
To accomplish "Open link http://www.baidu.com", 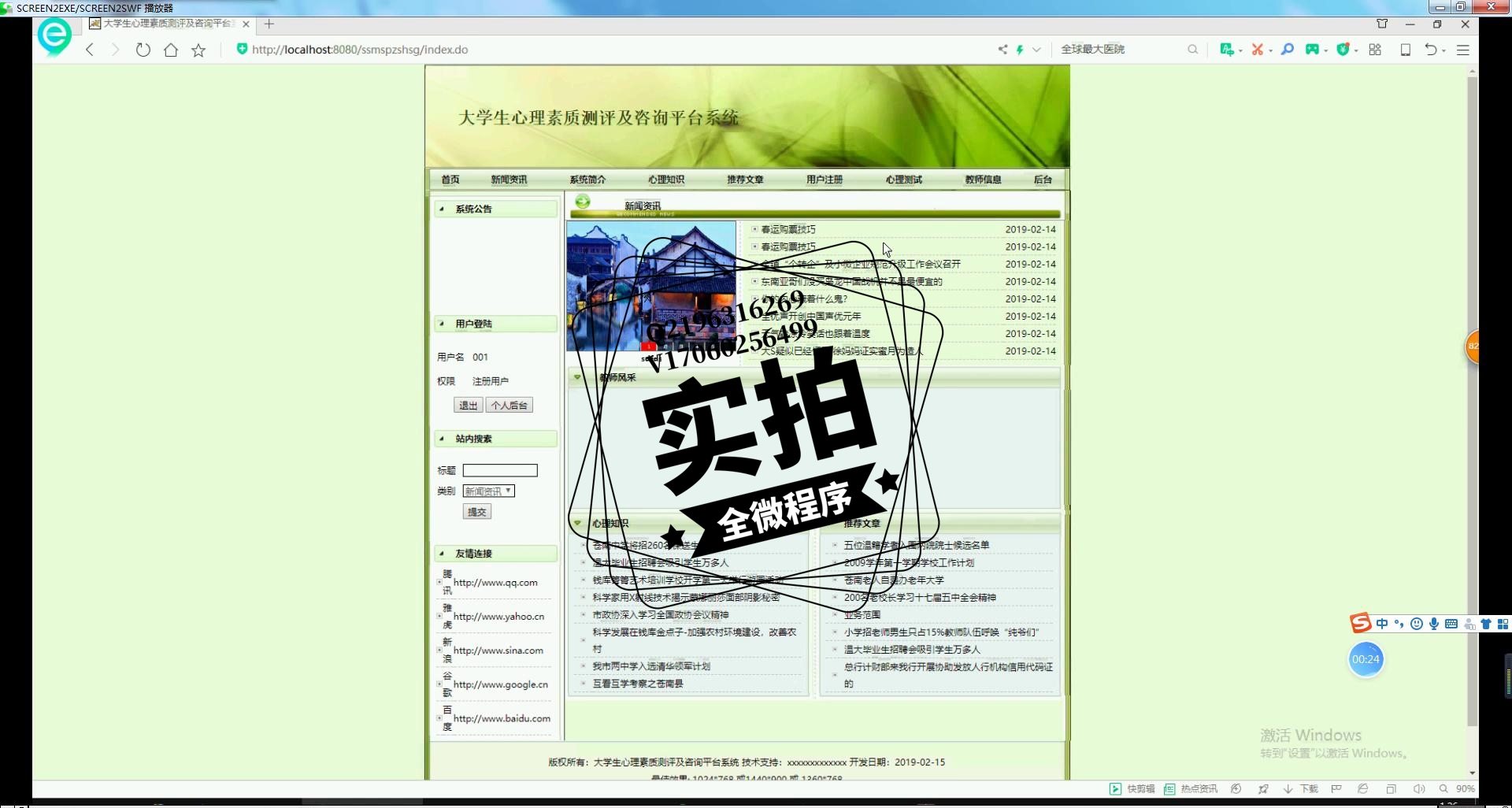I will pos(502,718).
